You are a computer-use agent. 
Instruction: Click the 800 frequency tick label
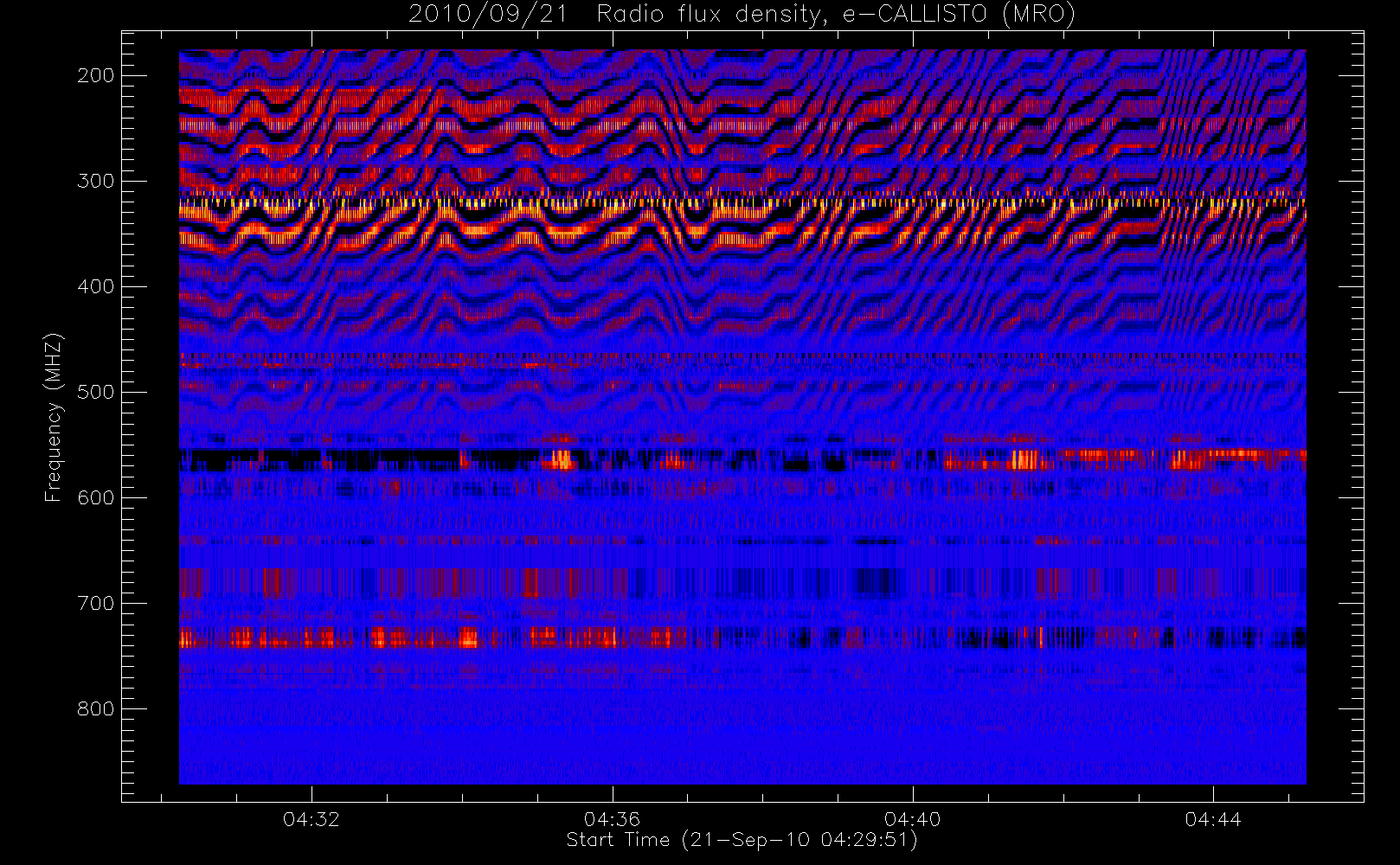click(96, 708)
